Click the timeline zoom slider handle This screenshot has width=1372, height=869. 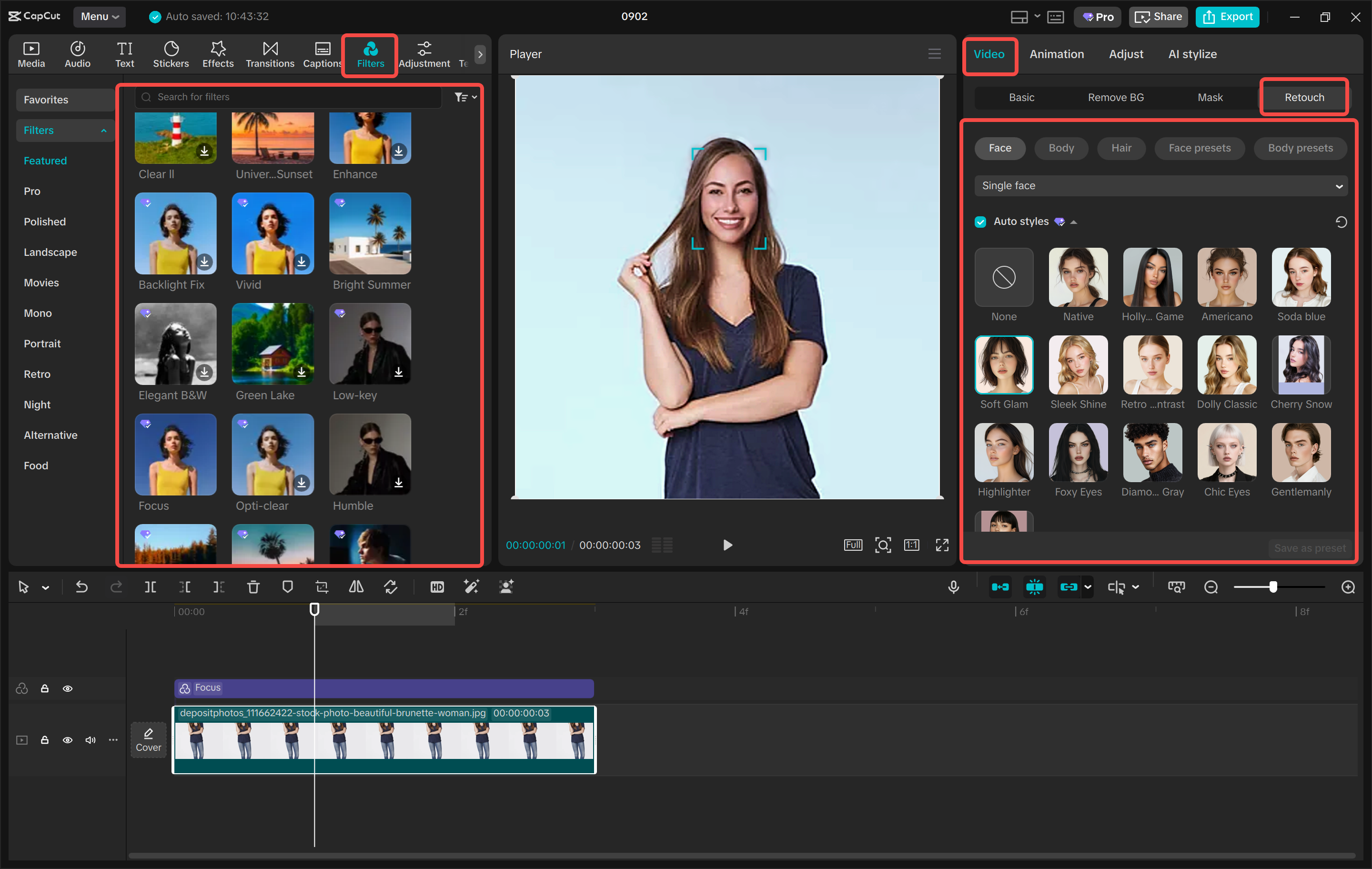1272,587
